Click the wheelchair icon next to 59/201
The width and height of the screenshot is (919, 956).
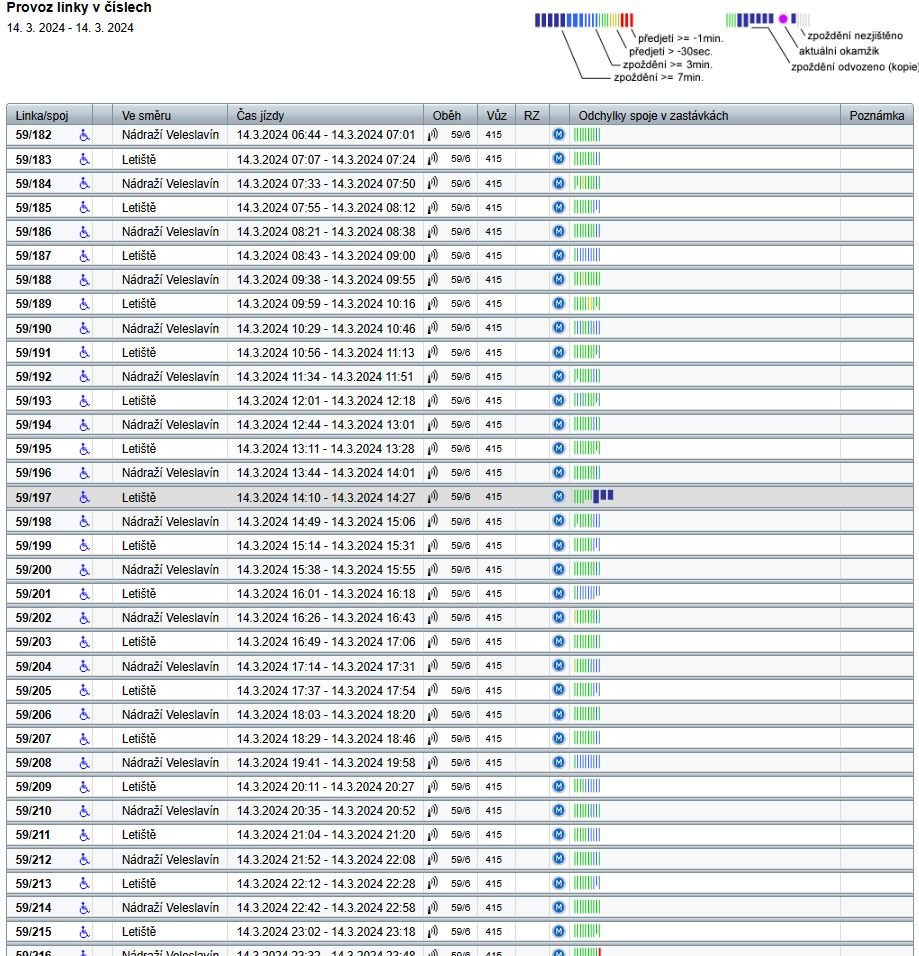(84, 594)
